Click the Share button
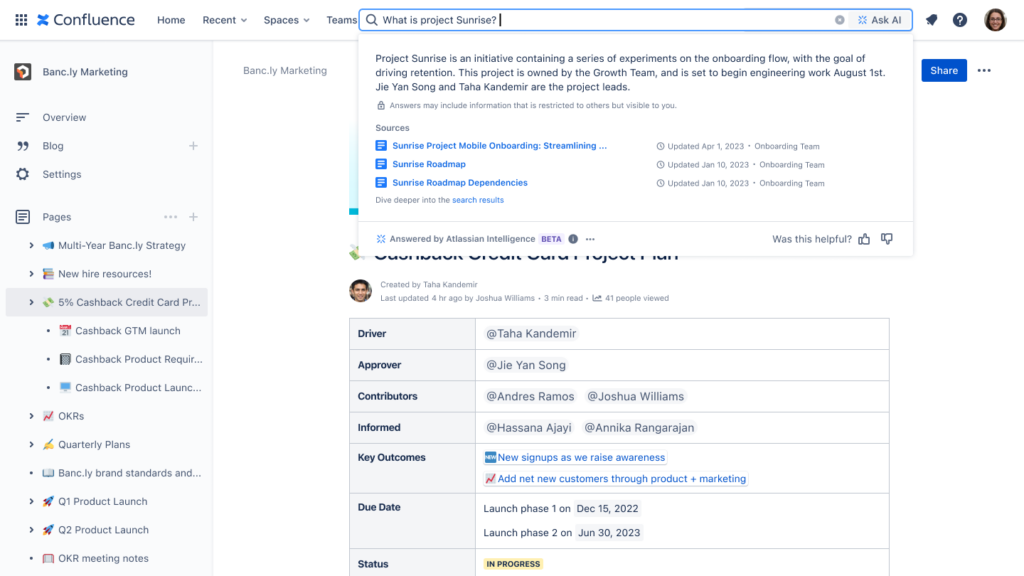Viewport: 1024px width, 576px height. pos(944,70)
